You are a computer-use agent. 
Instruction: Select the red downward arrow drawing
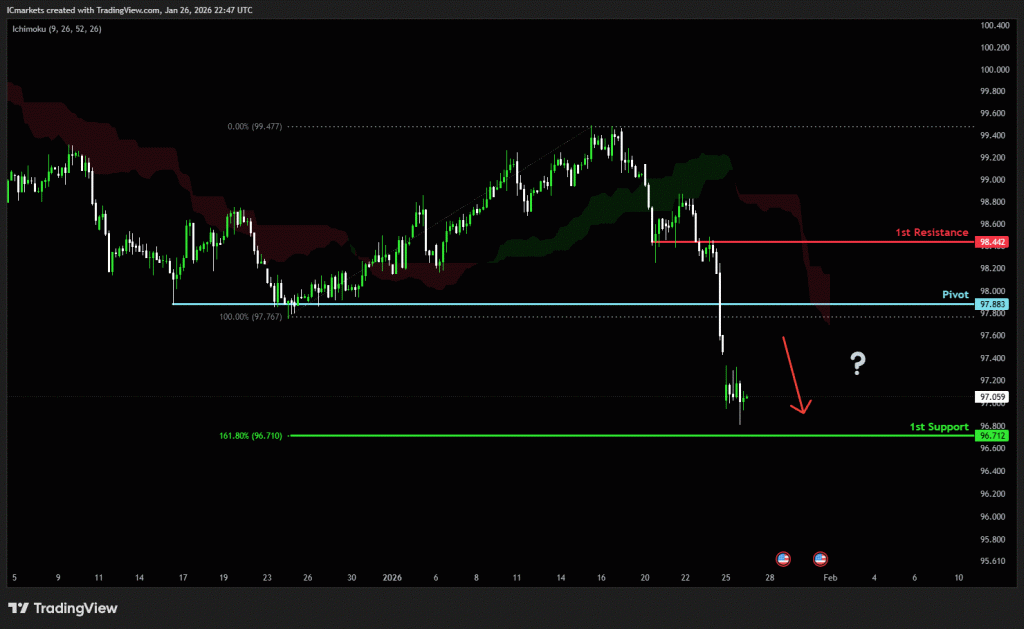tap(795, 375)
